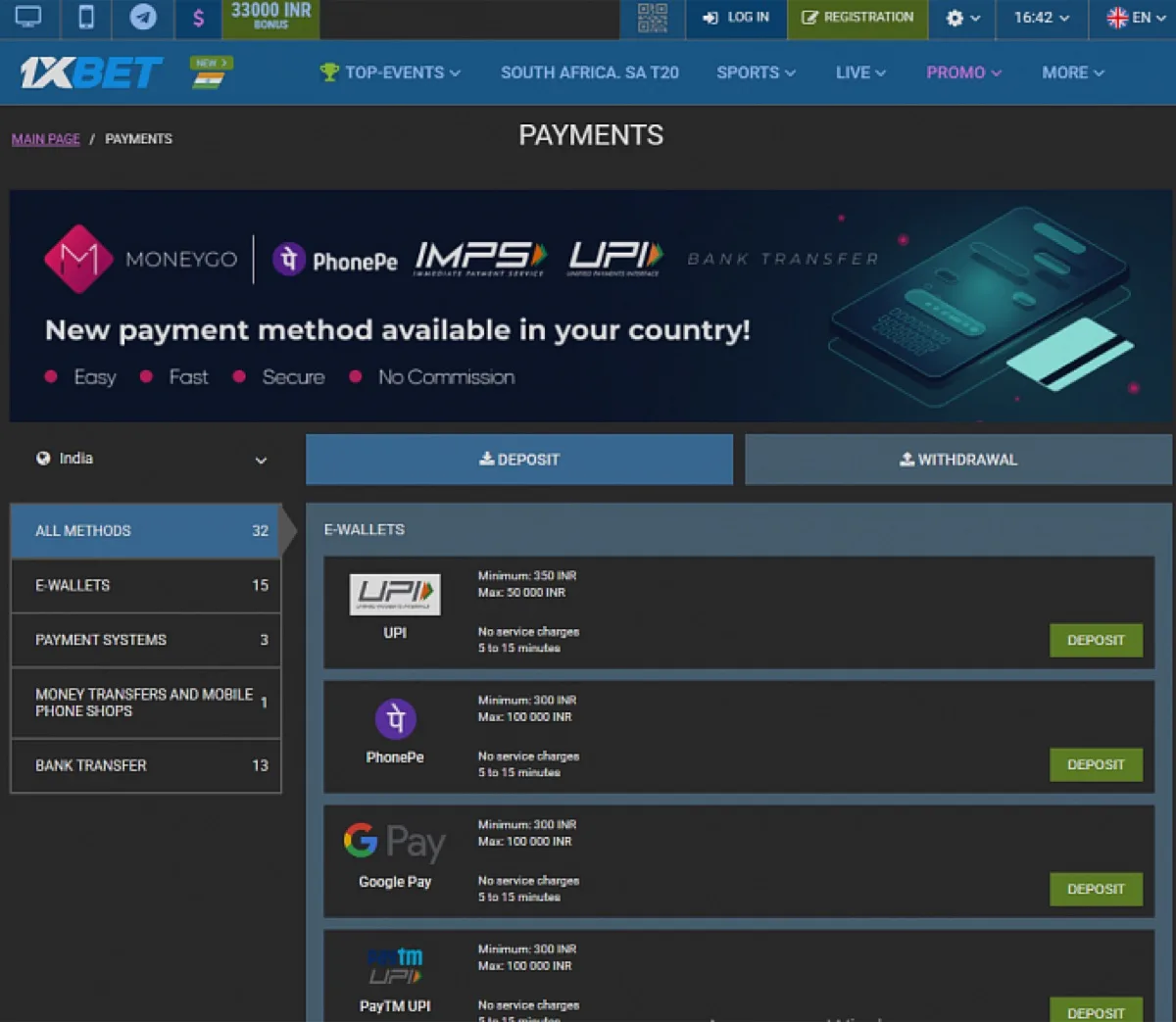Click DEPOSIT button for UPI
The image size is (1176, 1022).
[x=1096, y=640]
